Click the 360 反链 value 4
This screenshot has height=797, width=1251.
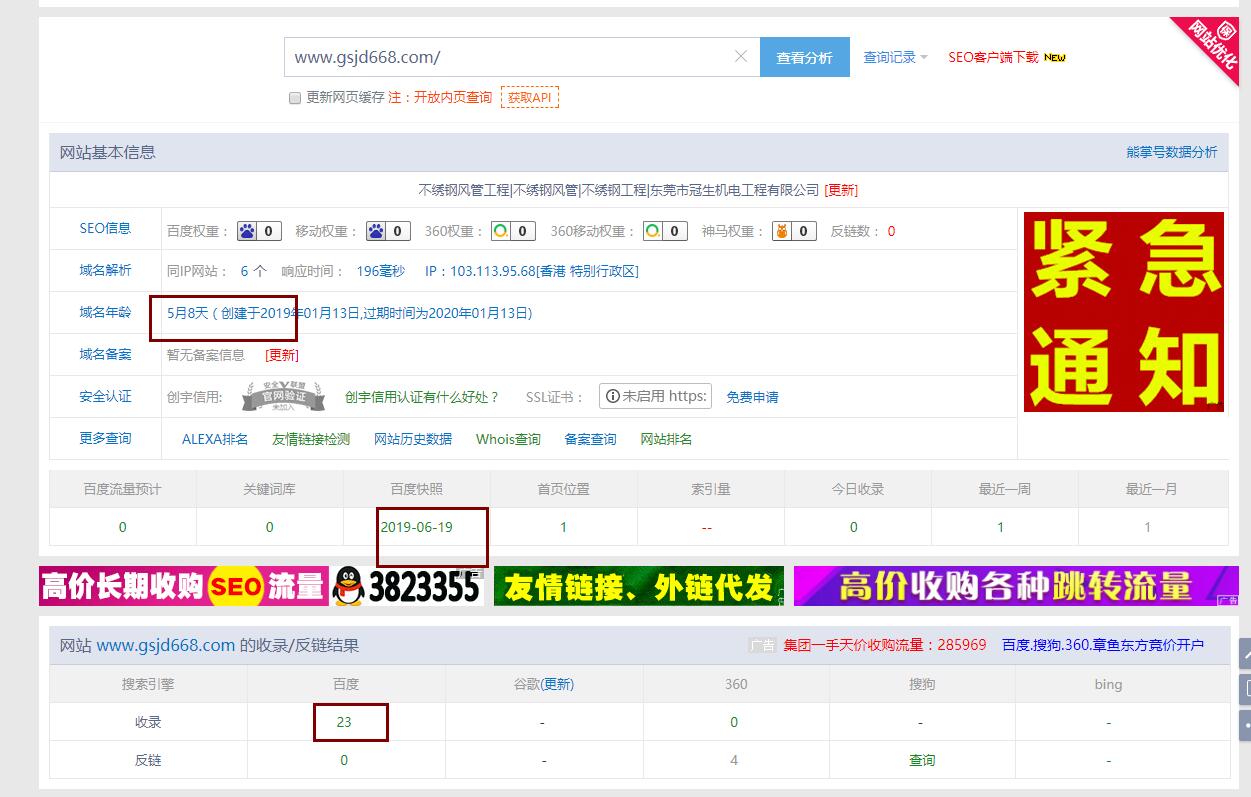(734, 760)
